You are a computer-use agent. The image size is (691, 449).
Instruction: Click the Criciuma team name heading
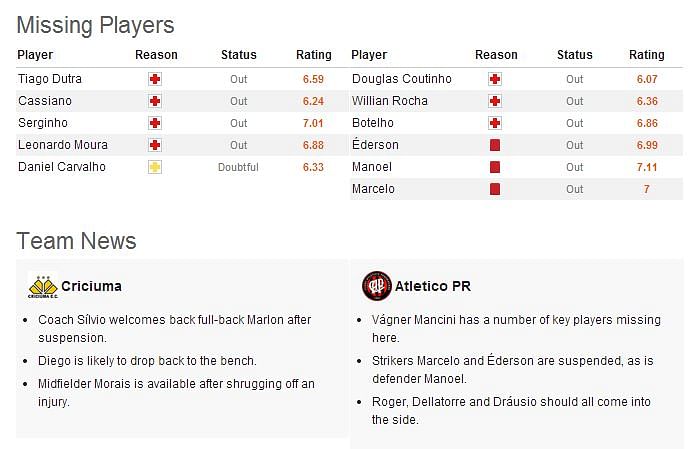pyautogui.click(x=91, y=286)
